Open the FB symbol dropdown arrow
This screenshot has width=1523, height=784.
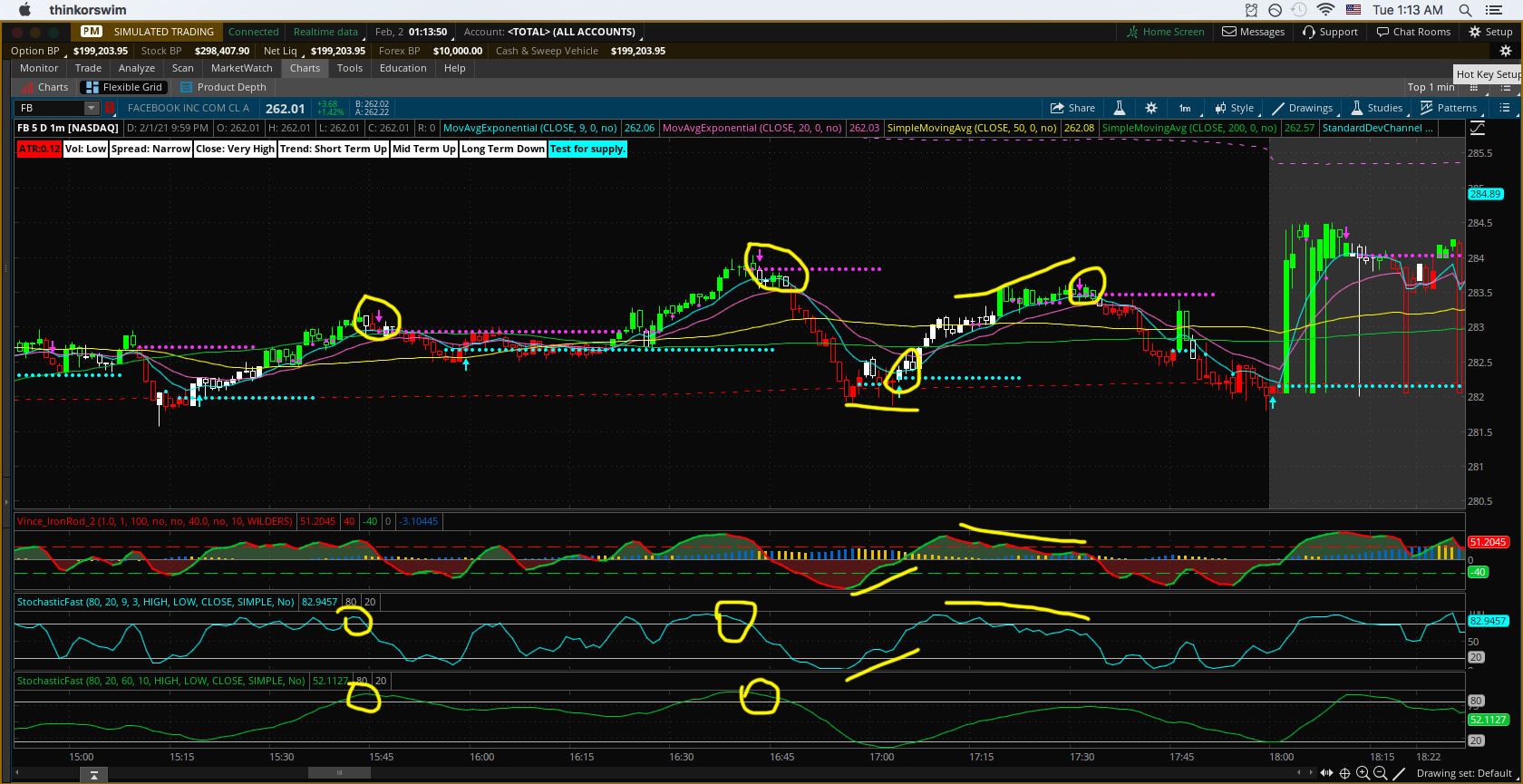pos(91,108)
